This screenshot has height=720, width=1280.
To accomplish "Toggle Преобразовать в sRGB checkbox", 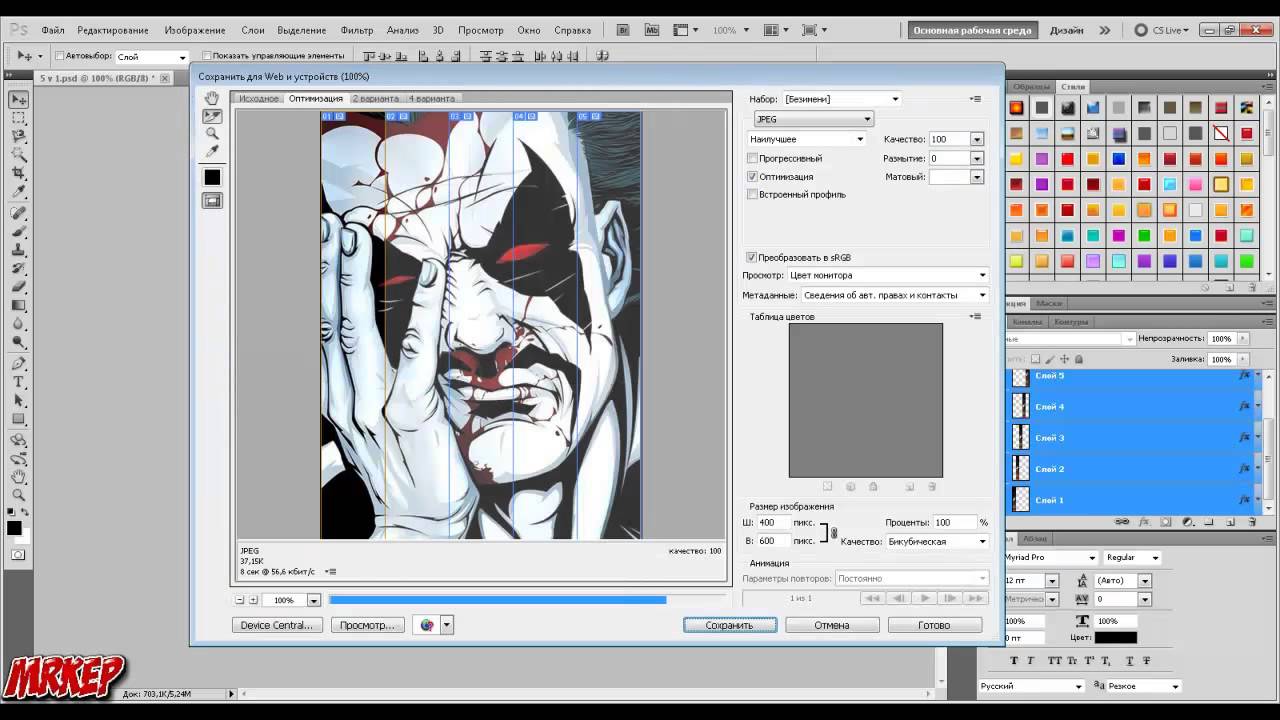I will click(752, 257).
